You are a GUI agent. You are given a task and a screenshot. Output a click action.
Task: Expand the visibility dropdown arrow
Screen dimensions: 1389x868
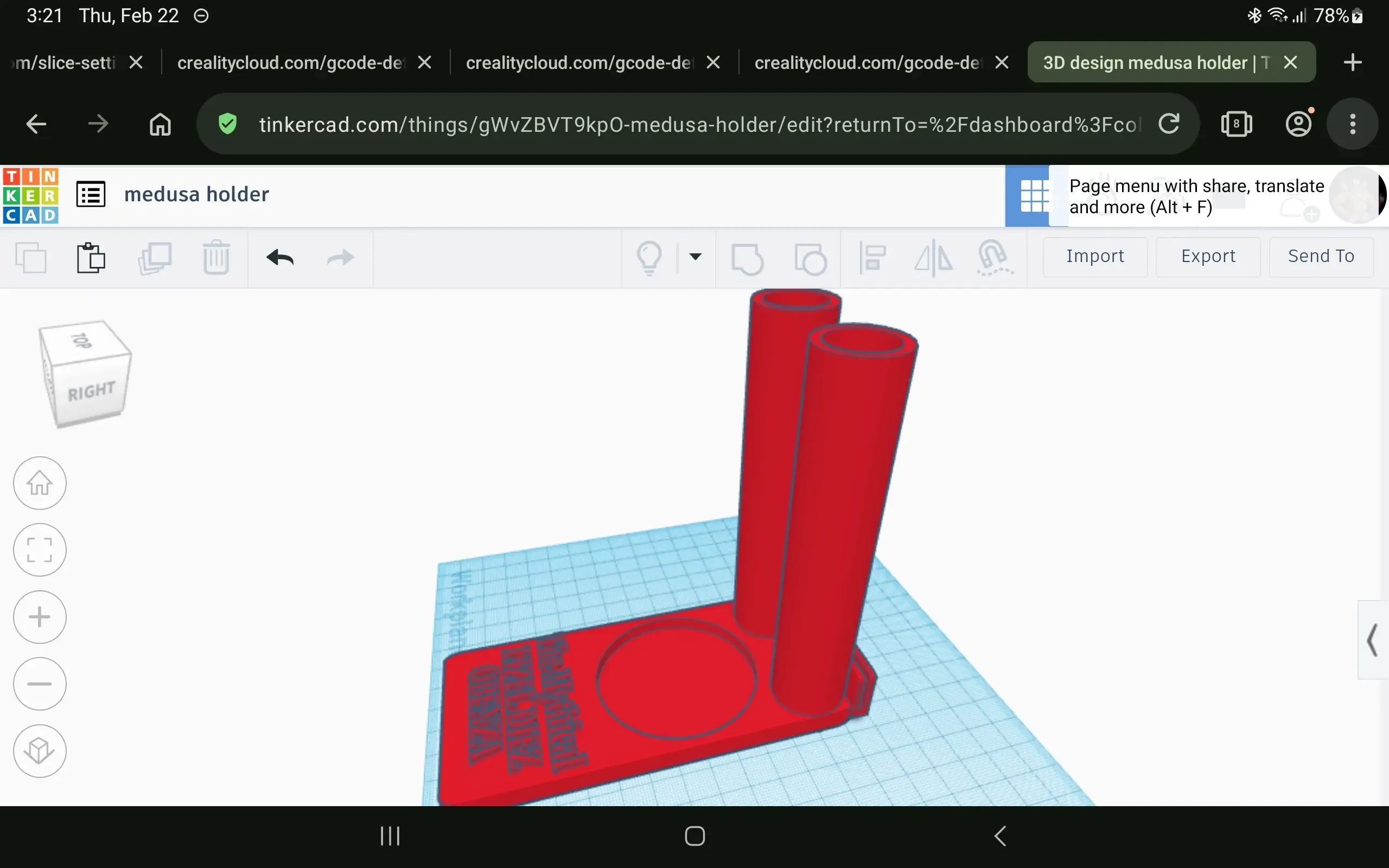[x=695, y=257]
